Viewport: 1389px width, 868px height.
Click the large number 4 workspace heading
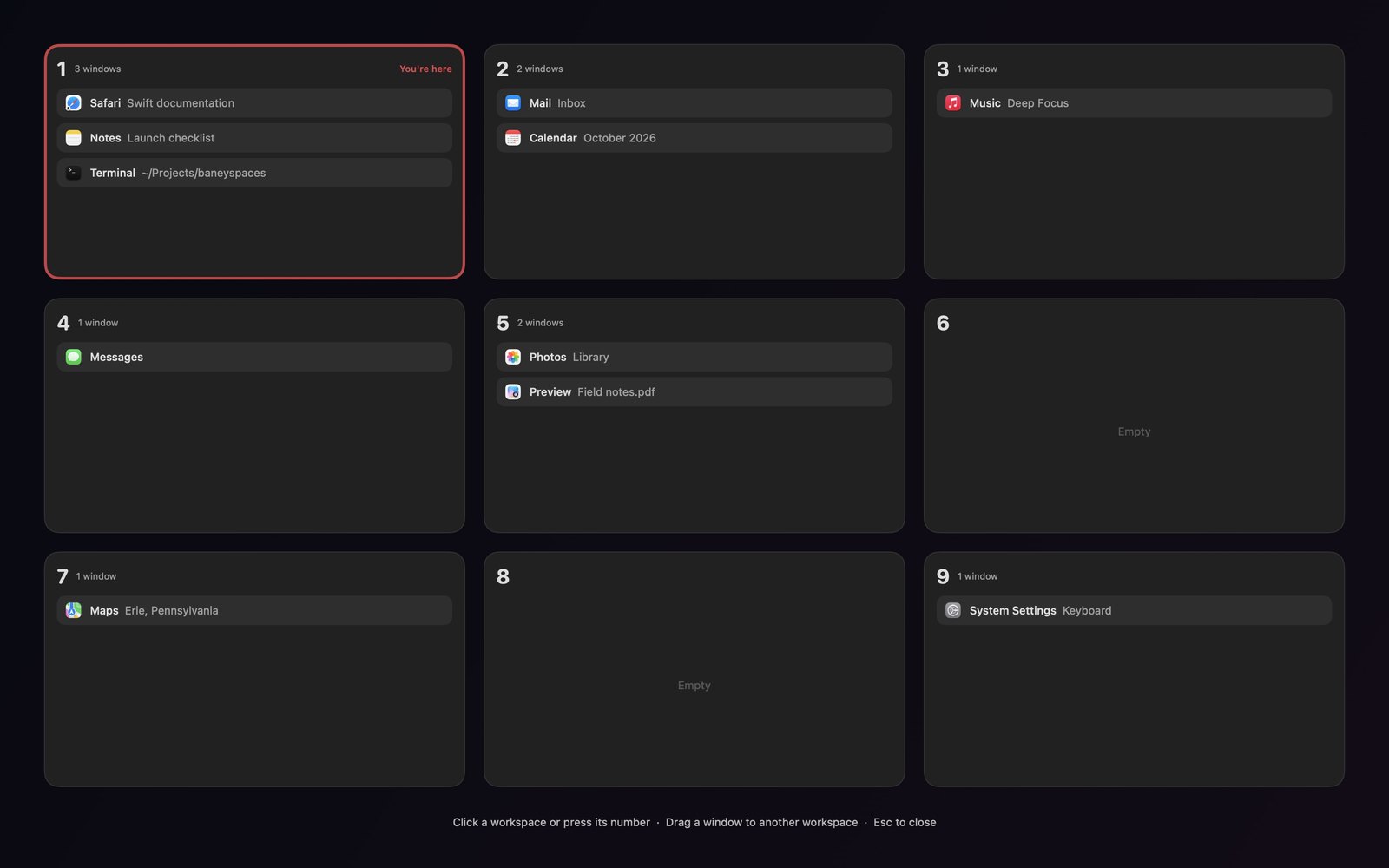pyautogui.click(x=63, y=323)
